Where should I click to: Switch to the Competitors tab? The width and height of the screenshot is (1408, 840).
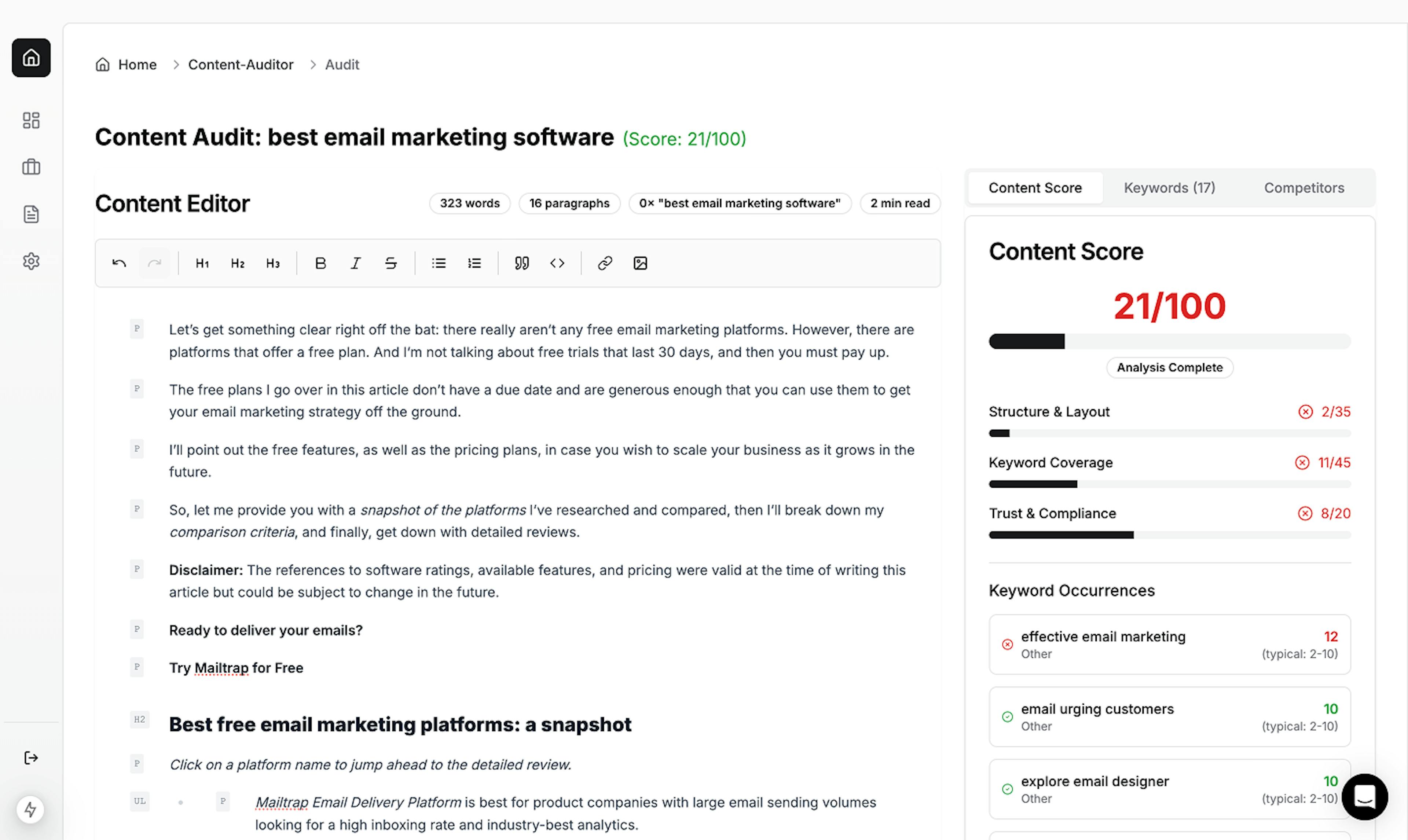[1304, 188]
